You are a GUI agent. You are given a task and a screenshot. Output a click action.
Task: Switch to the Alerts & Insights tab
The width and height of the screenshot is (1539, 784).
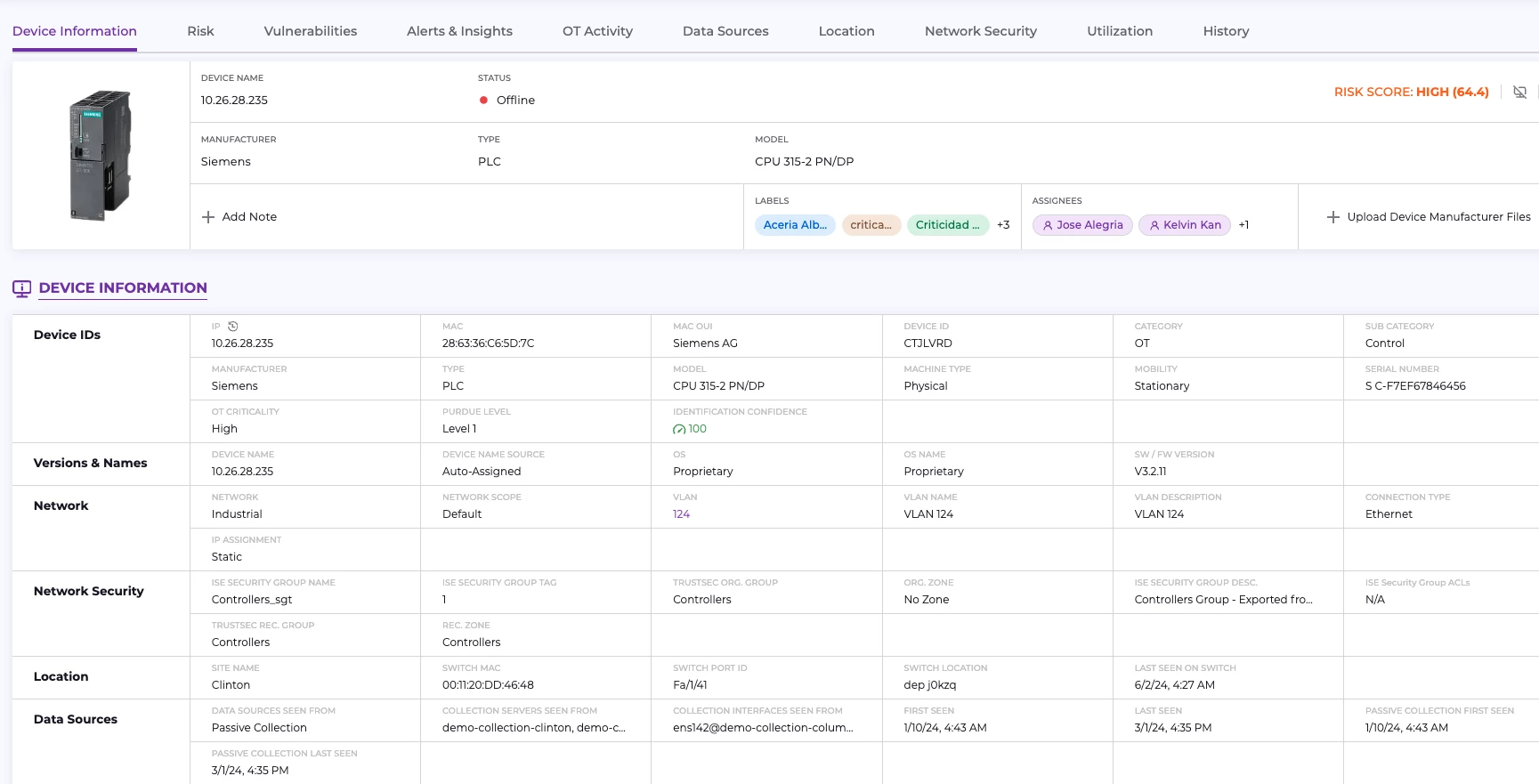[x=459, y=31]
